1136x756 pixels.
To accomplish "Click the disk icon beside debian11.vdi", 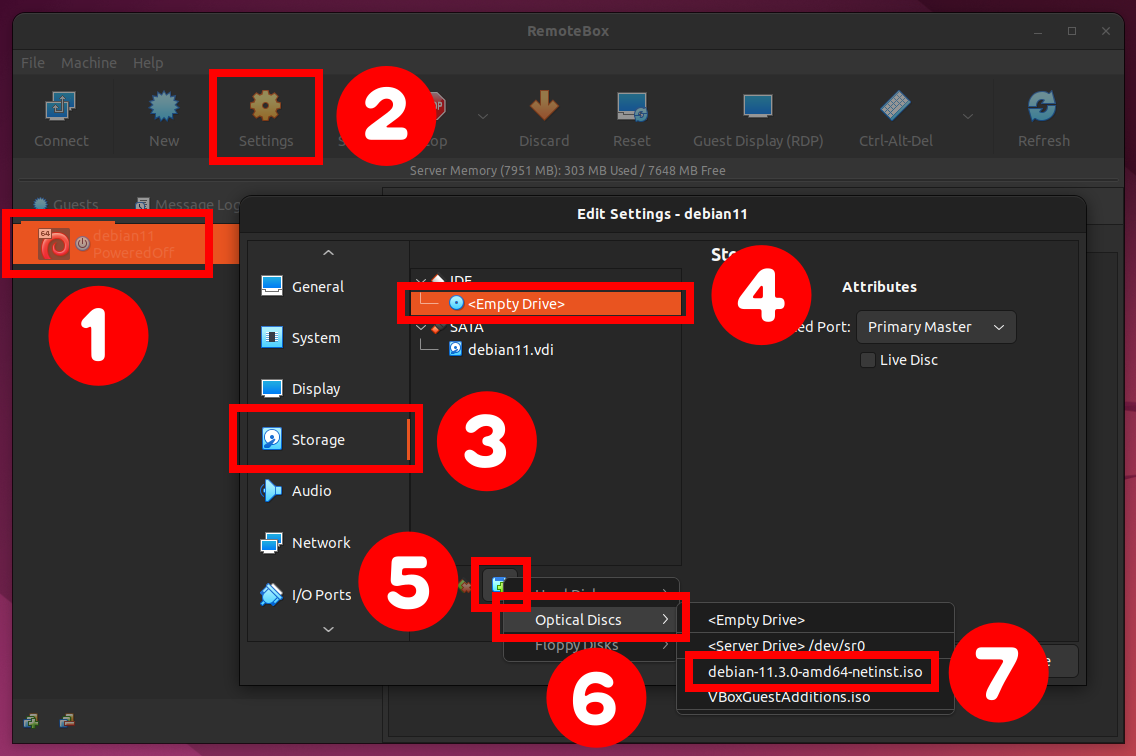I will (455, 349).
